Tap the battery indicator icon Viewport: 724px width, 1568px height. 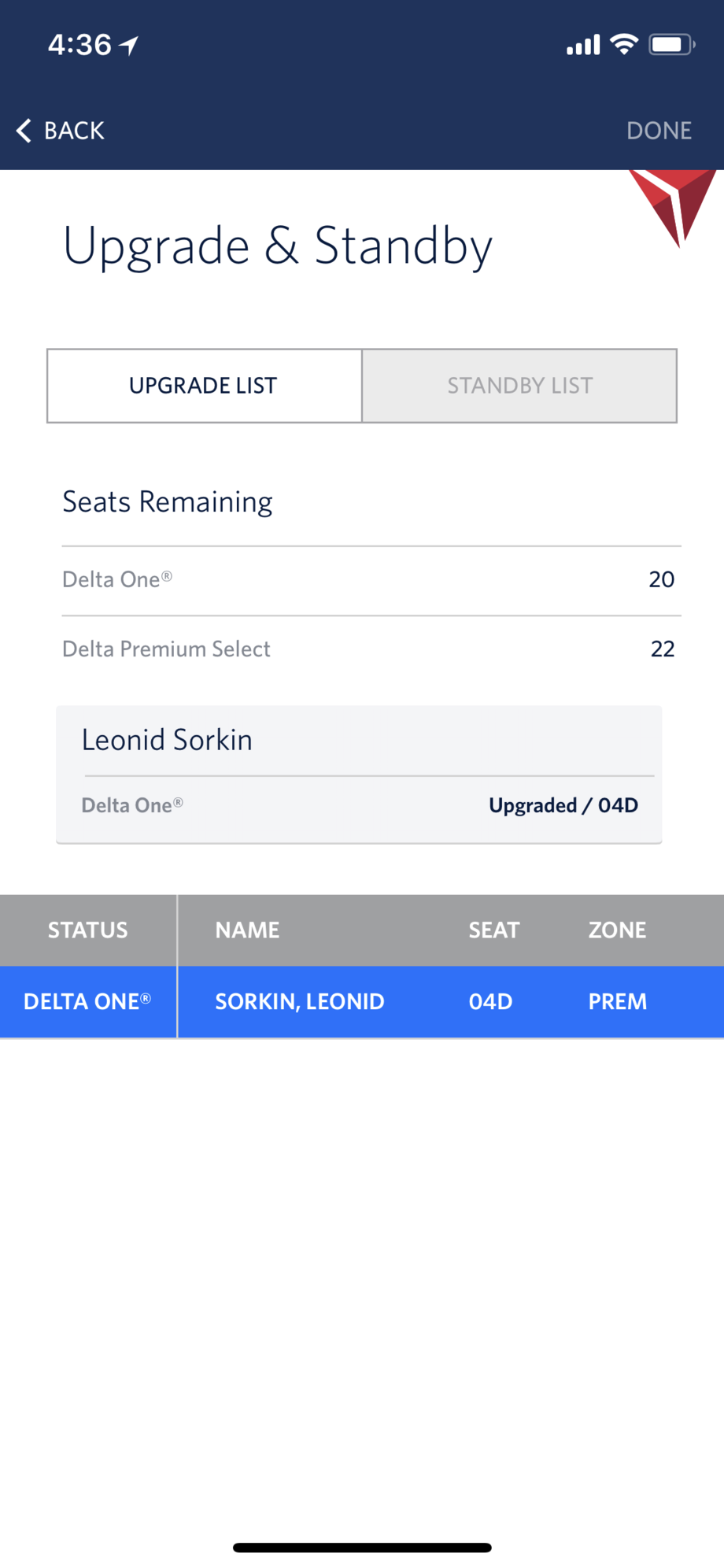(x=670, y=45)
